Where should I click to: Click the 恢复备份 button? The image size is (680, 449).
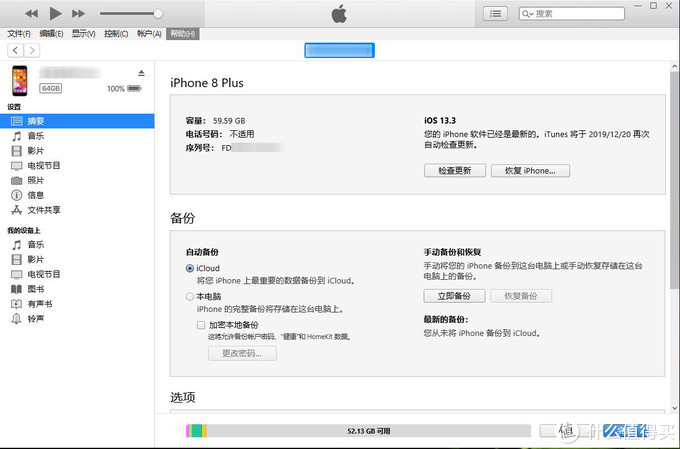click(x=521, y=296)
